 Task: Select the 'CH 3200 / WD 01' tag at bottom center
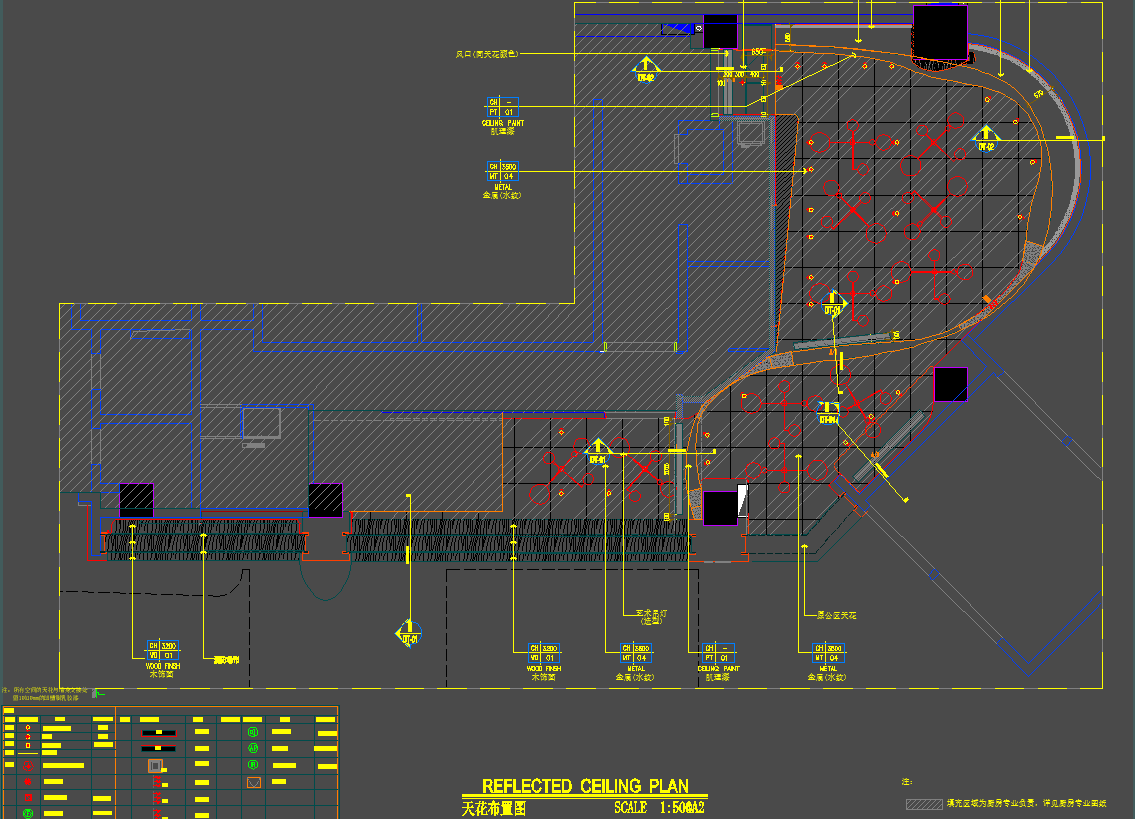(x=544, y=653)
